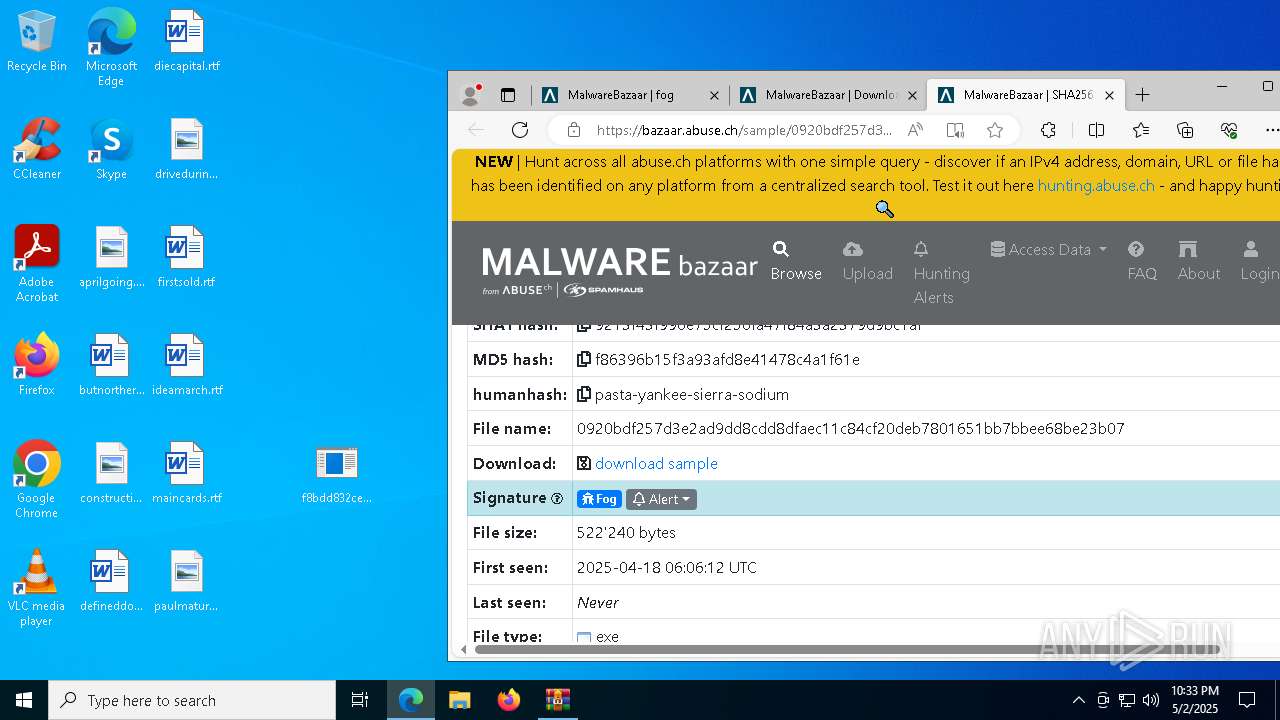The width and height of the screenshot is (1280, 720).
Task: Open the tab actions menu icon
Action: (508, 95)
